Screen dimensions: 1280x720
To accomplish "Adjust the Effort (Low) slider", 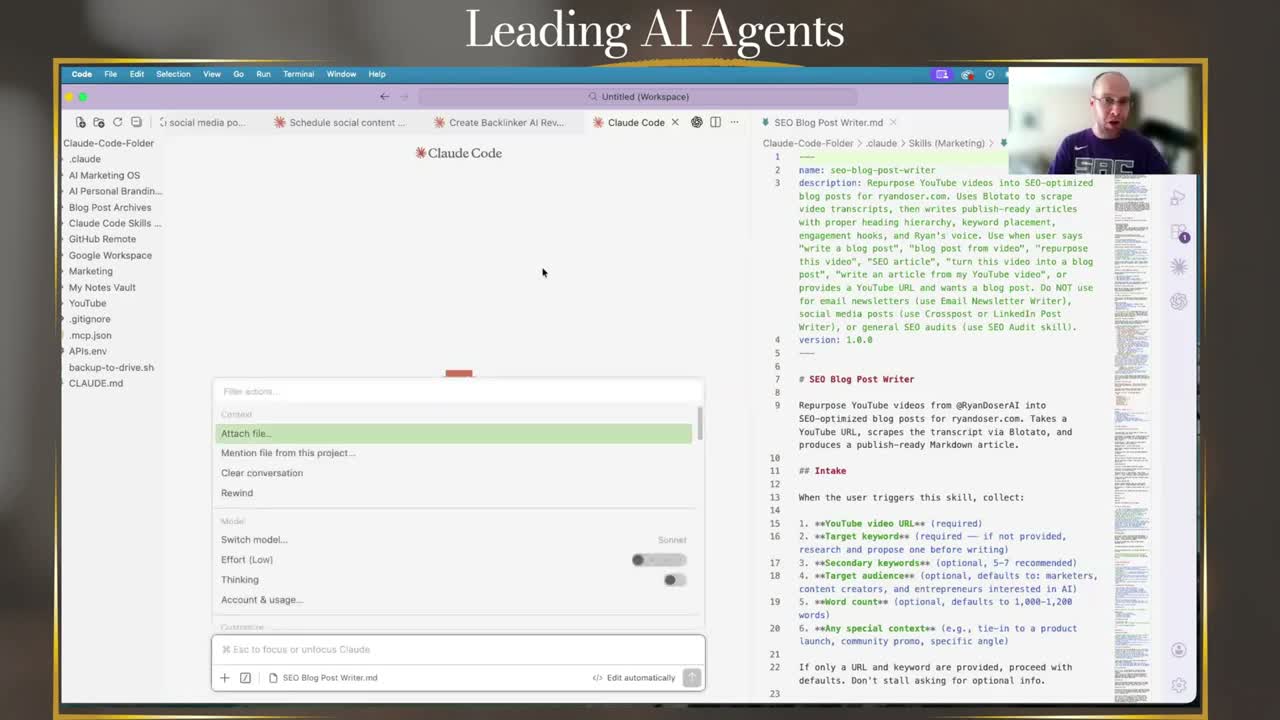I will 659,560.
